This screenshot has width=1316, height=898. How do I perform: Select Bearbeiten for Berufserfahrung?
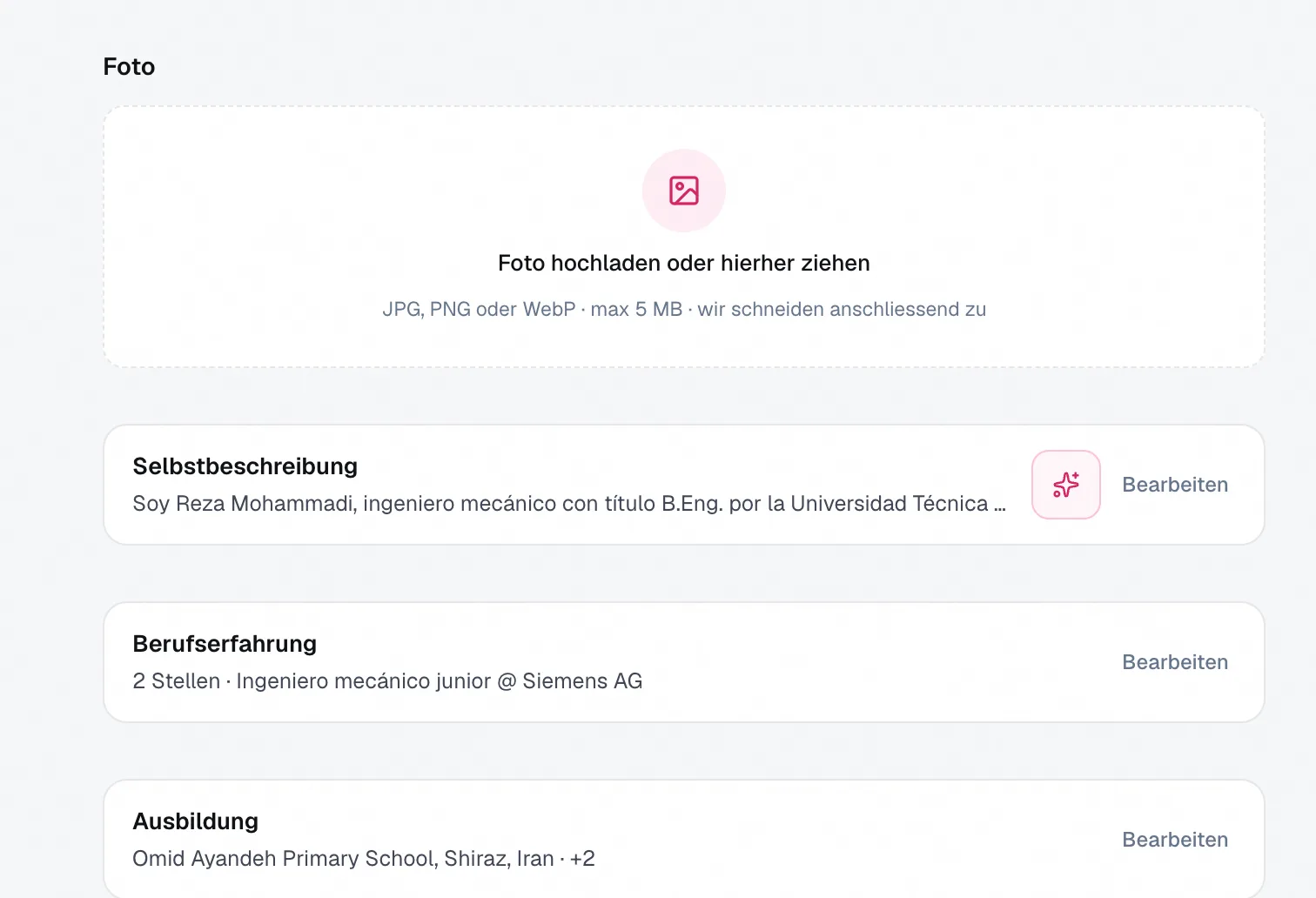1175,662
